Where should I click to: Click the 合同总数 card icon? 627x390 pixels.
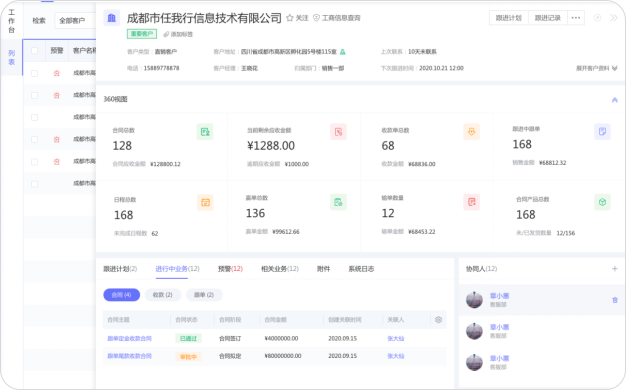click(205, 132)
